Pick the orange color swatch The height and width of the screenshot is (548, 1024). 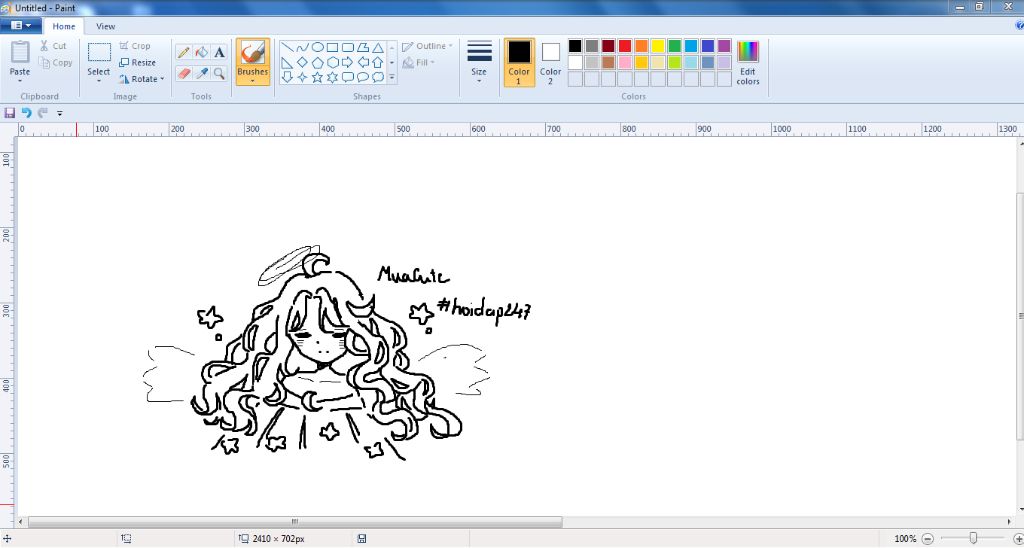pyautogui.click(x=641, y=46)
